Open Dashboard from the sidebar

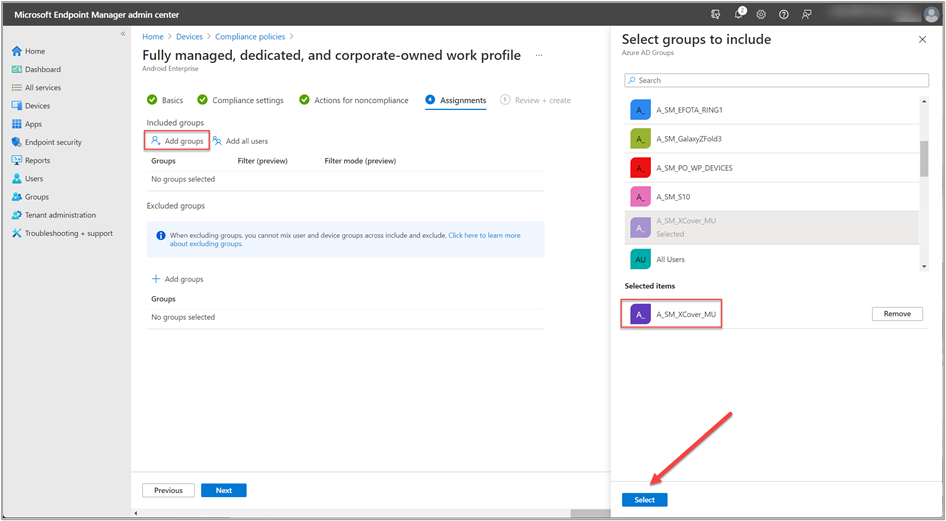(x=36, y=69)
